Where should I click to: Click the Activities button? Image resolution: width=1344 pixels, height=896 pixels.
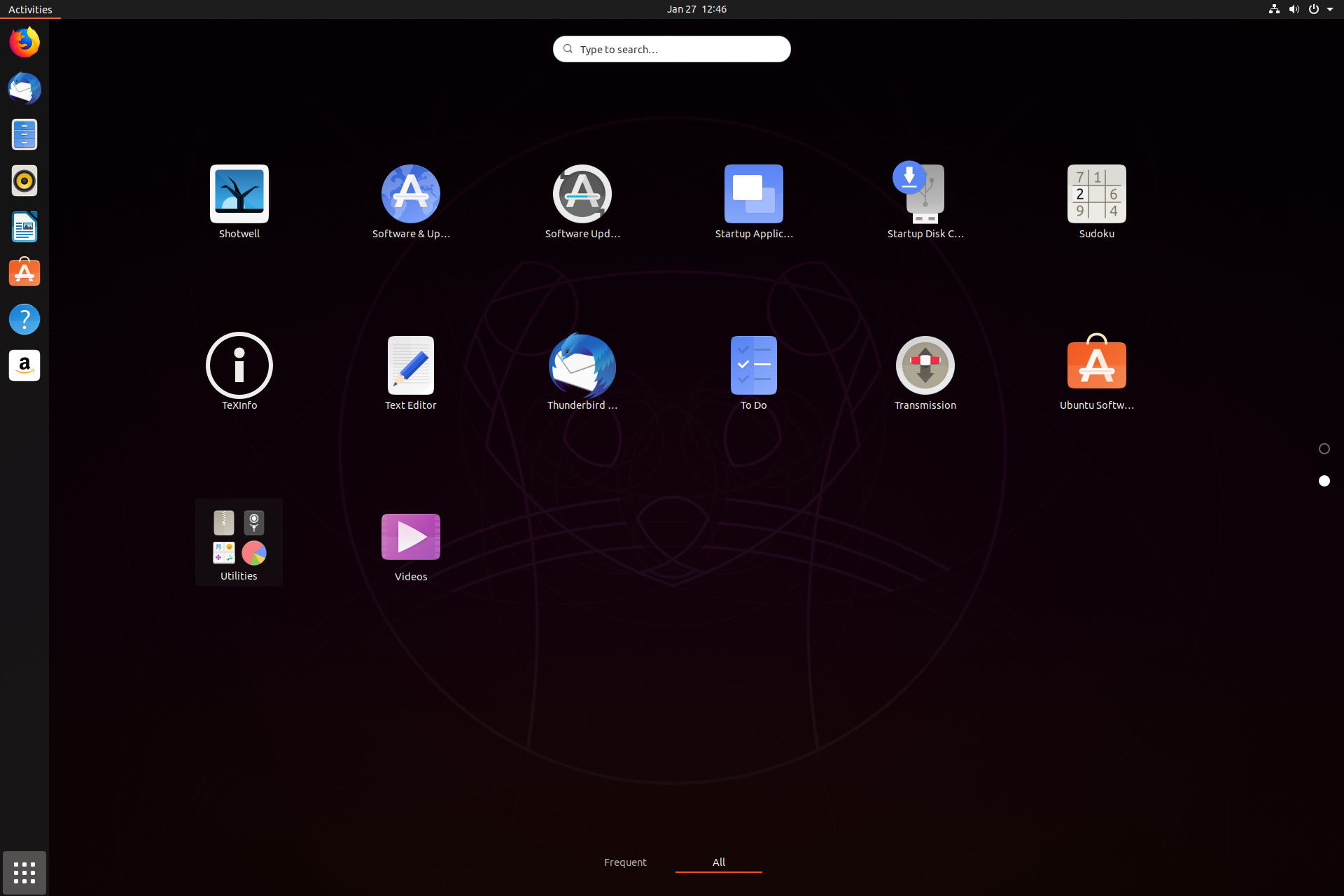[30, 9]
